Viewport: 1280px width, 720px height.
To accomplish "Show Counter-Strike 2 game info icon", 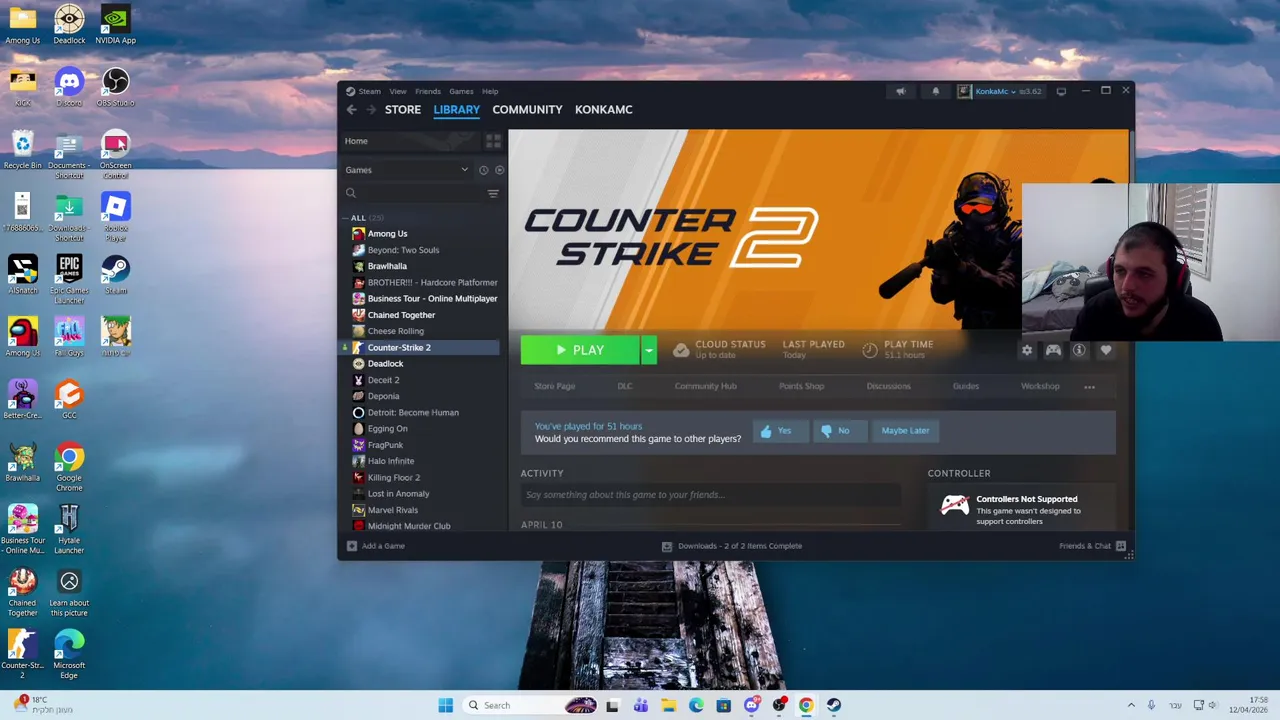I will (x=1079, y=350).
